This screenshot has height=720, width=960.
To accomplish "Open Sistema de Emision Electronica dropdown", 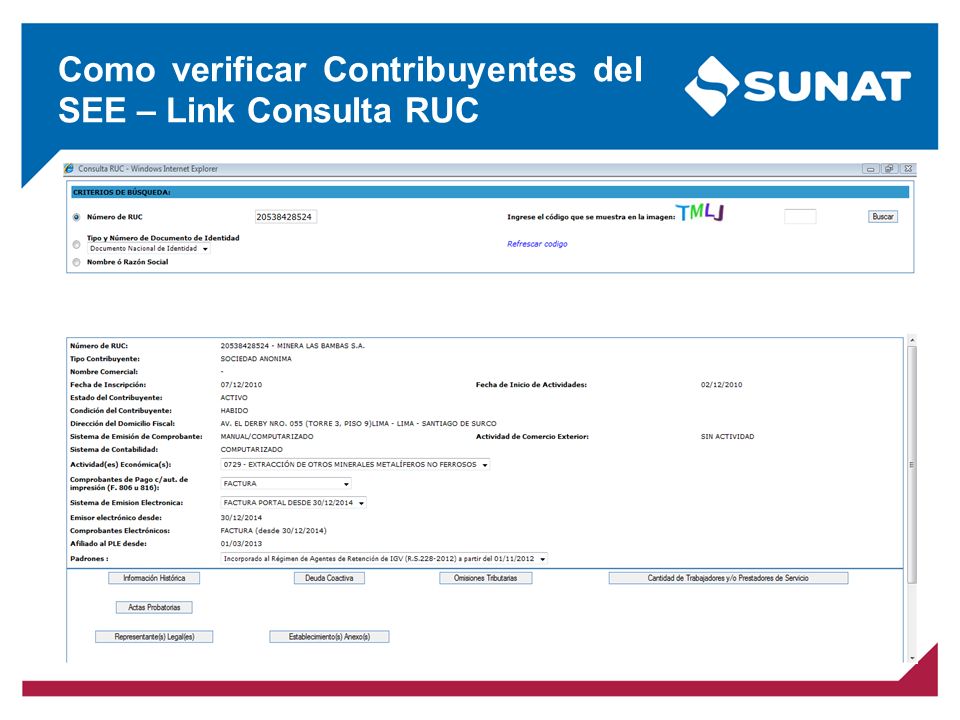I will [293, 503].
